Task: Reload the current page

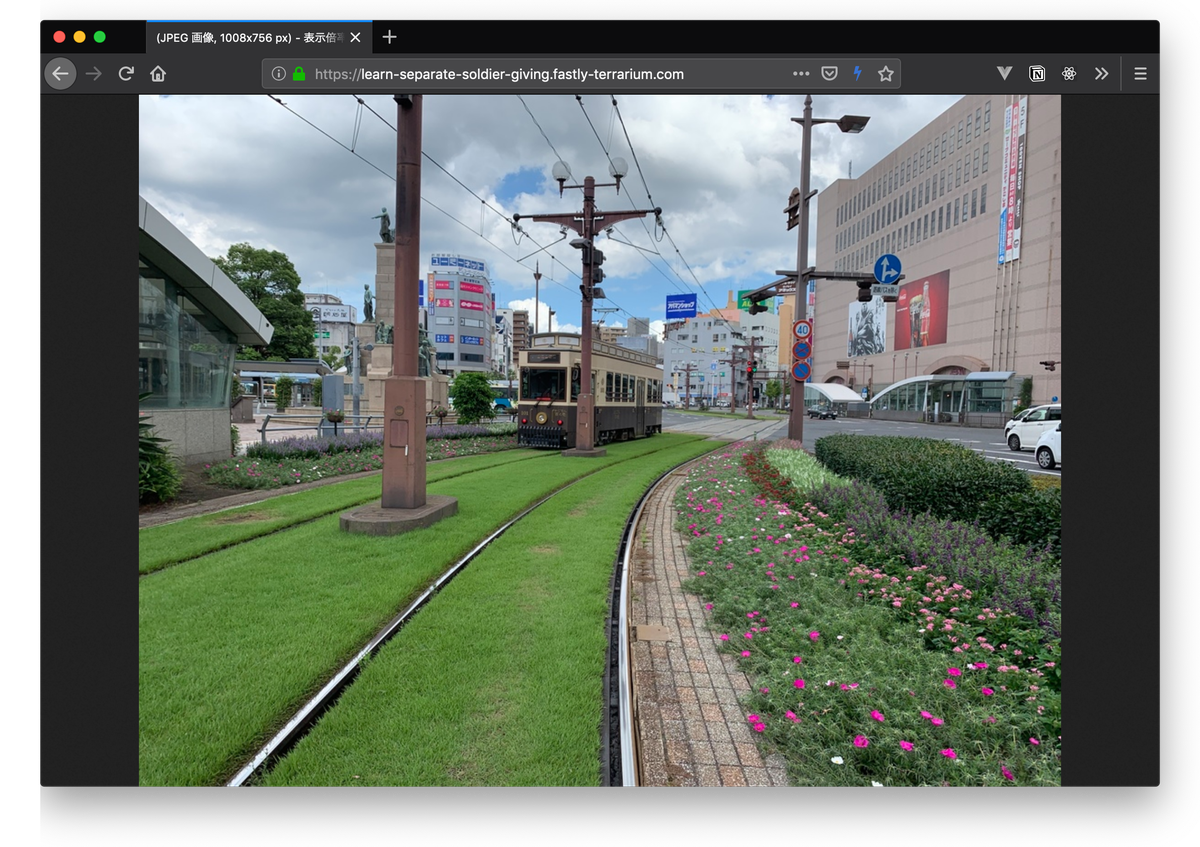Action: (126, 74)
